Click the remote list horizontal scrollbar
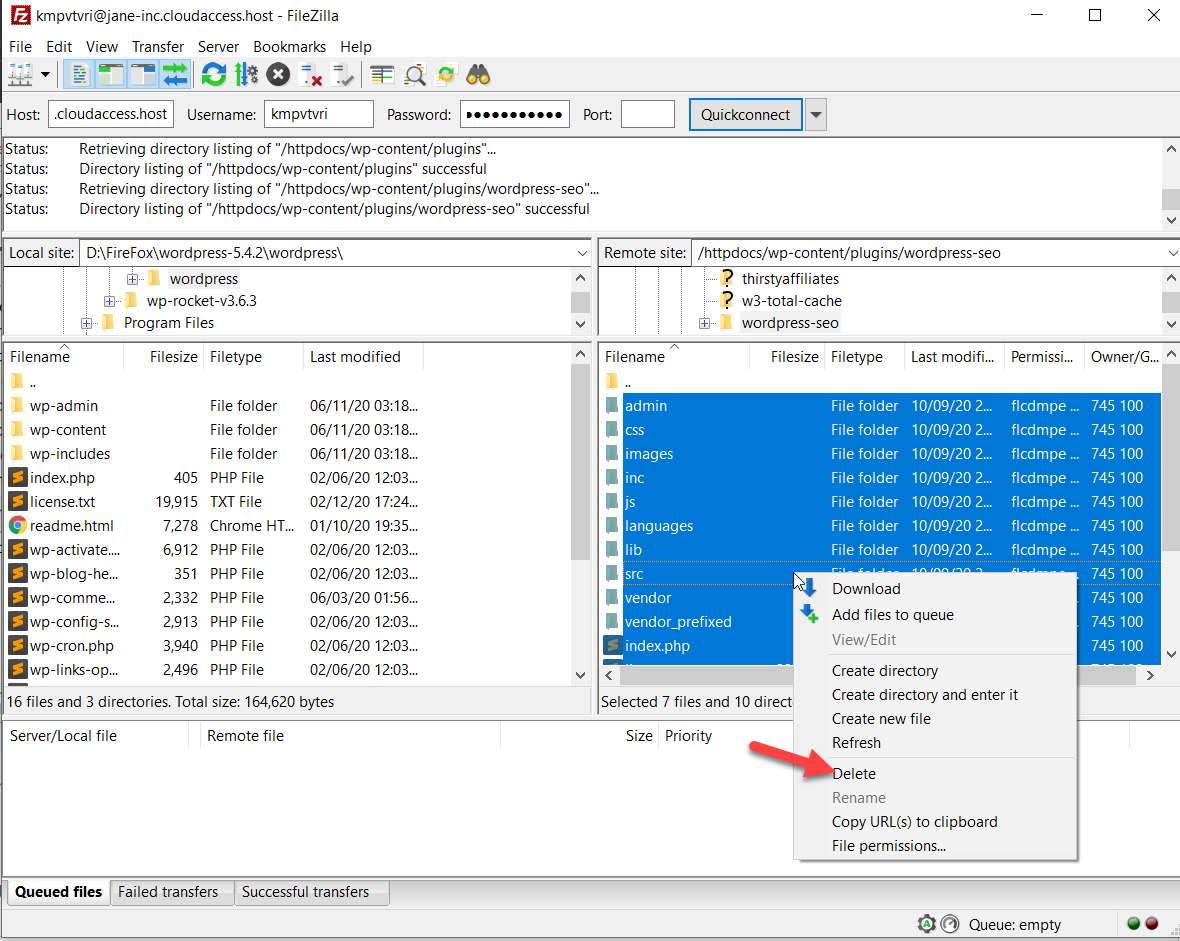 pos(877,675)
